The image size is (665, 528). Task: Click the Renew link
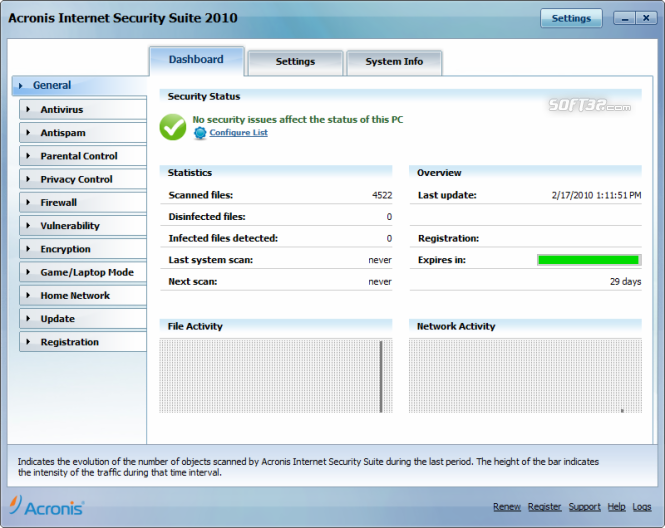[x=507, y=507]
